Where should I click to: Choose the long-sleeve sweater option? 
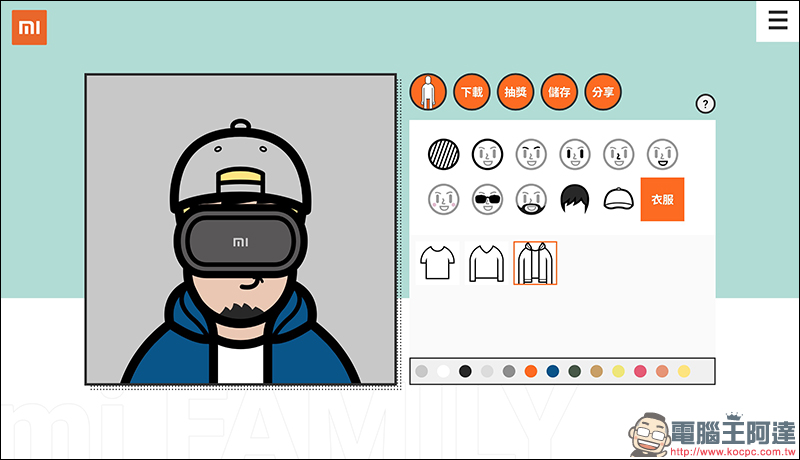click(486, 263)
